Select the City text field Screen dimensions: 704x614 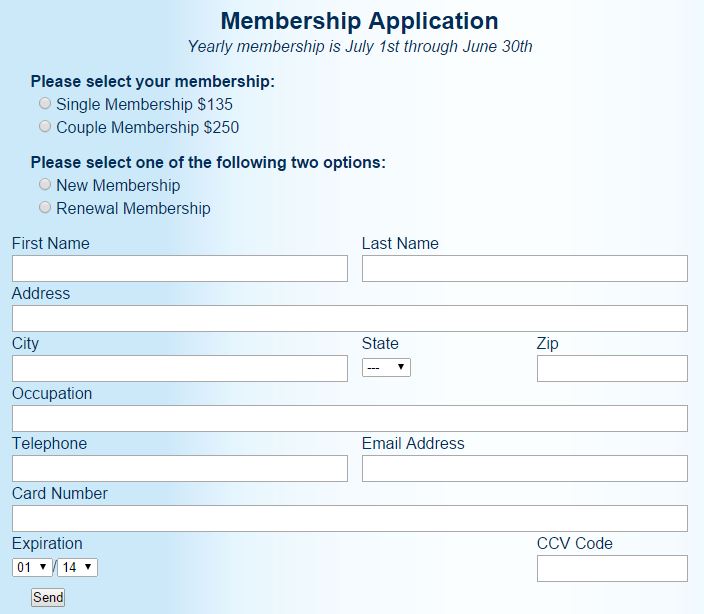point(180,368)
